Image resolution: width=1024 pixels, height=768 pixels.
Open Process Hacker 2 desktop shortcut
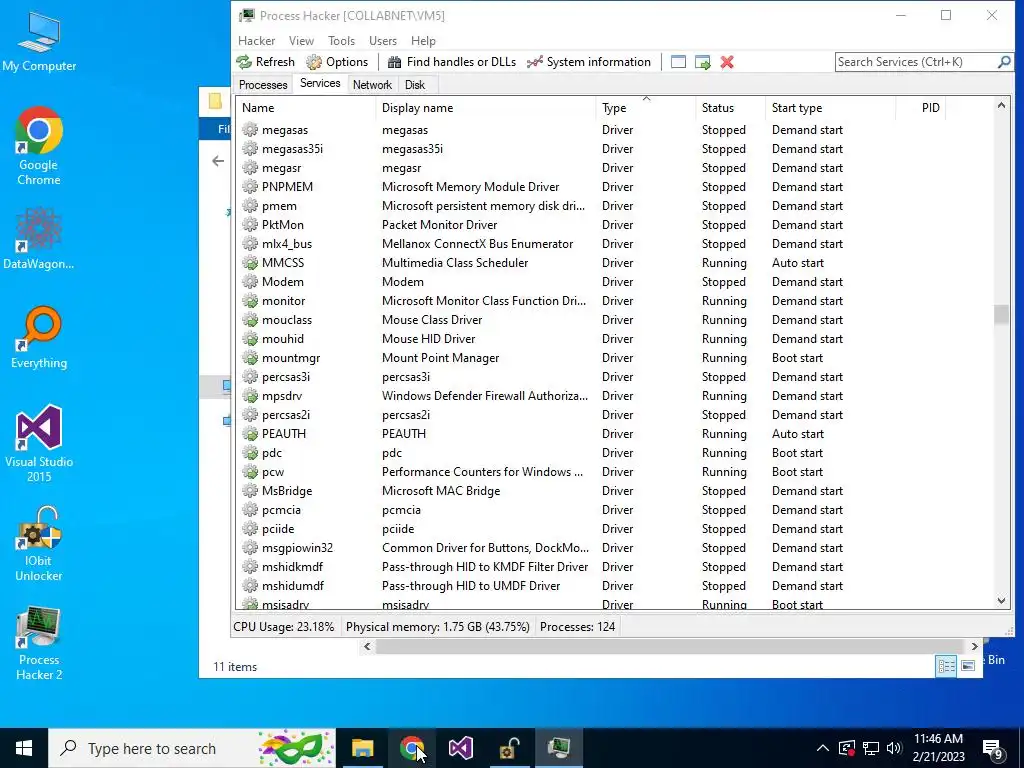click(39, 643)
